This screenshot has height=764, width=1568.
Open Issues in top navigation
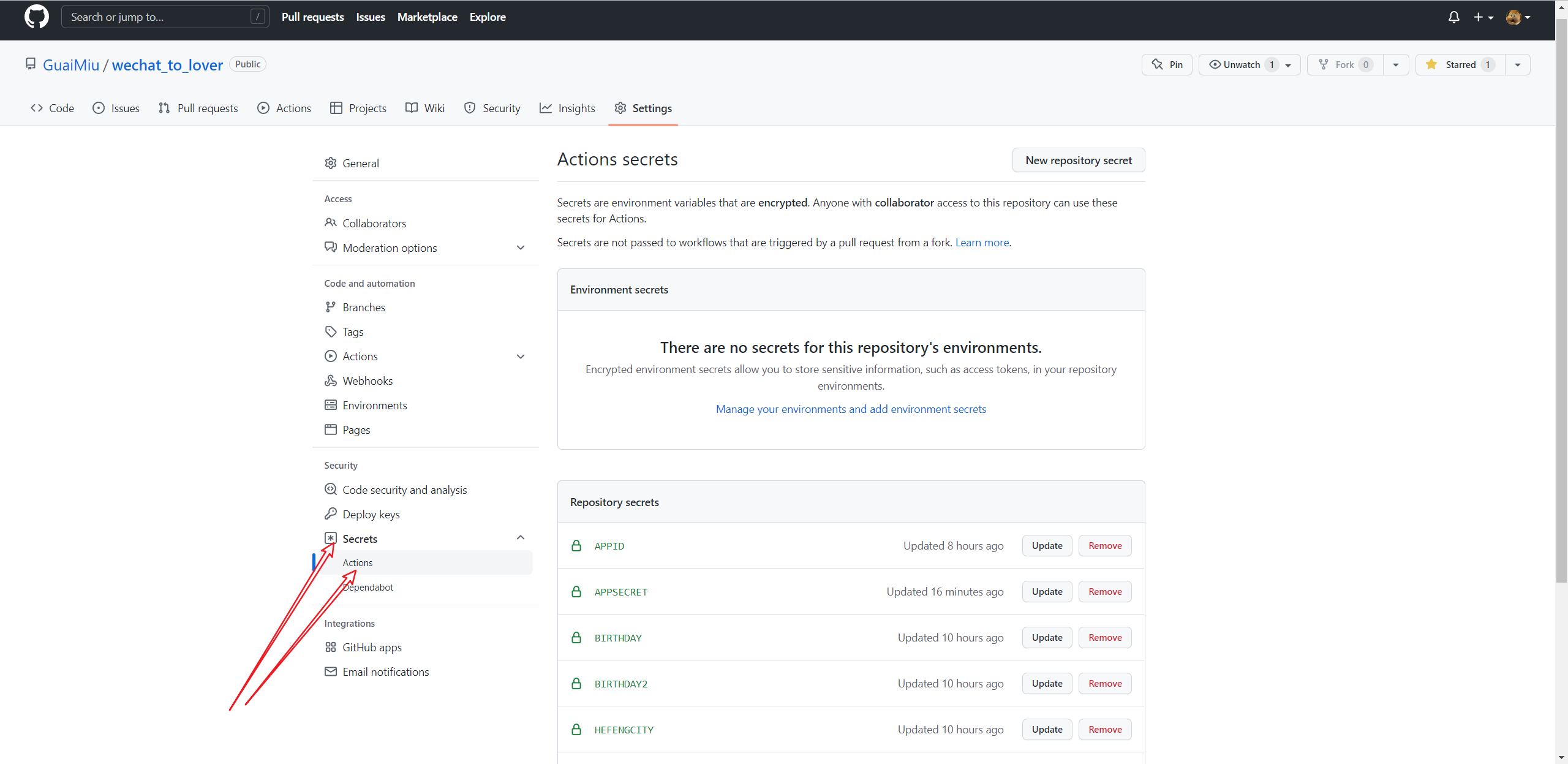click(371, 17)
